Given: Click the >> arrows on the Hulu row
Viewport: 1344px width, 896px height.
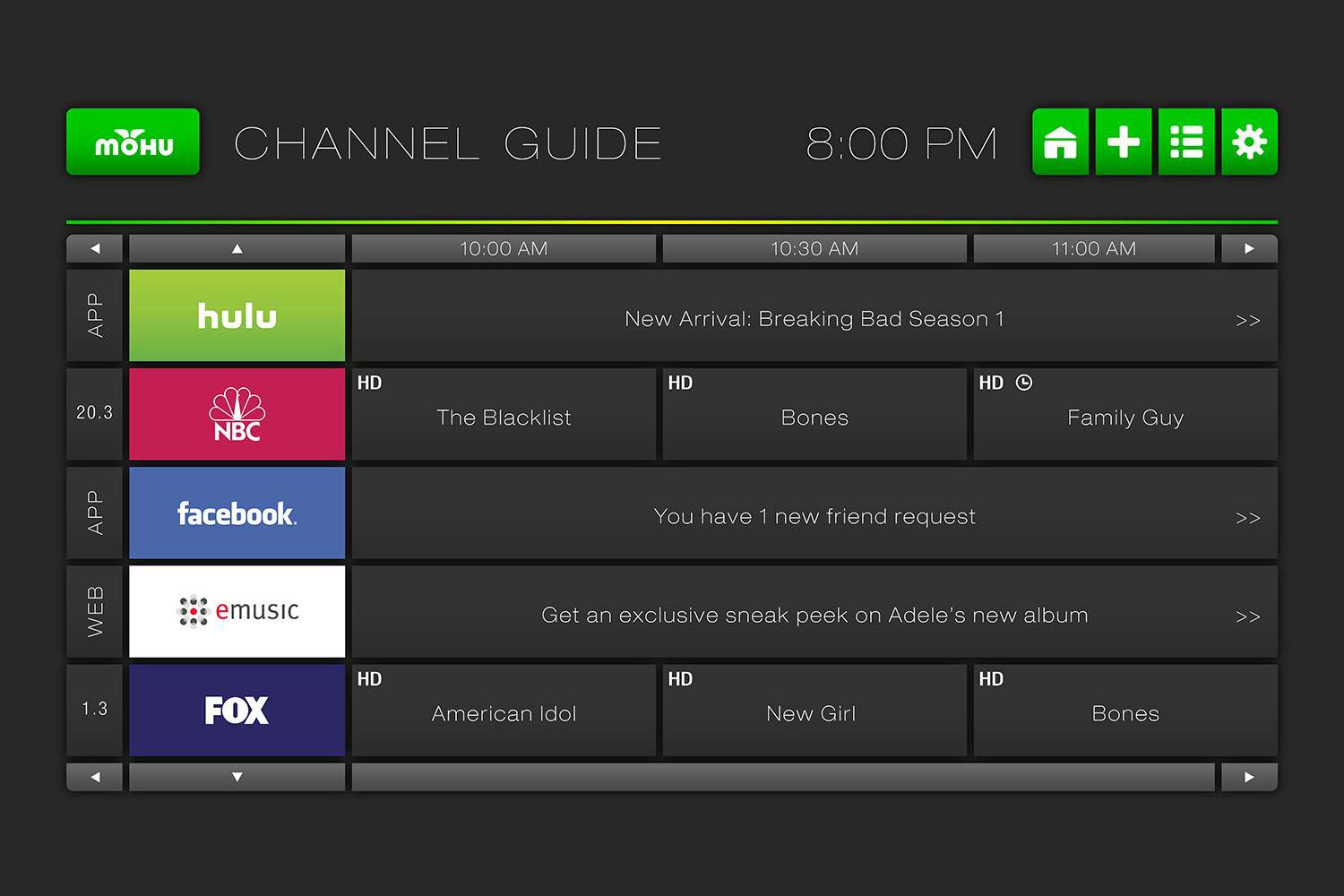Looking at the screenshot, I should [1247, 320].
